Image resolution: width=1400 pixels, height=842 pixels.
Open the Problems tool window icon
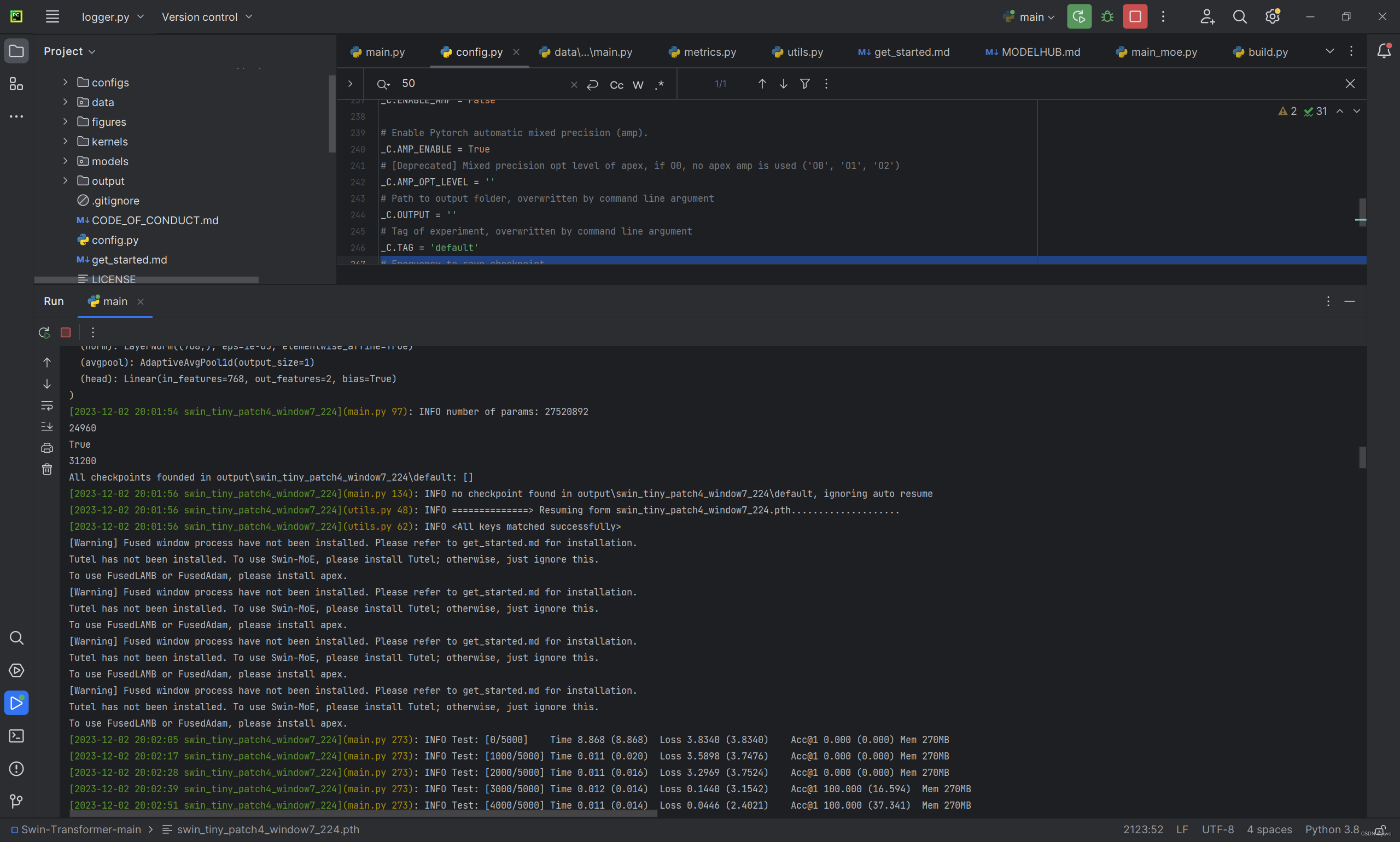pos(16,769)
